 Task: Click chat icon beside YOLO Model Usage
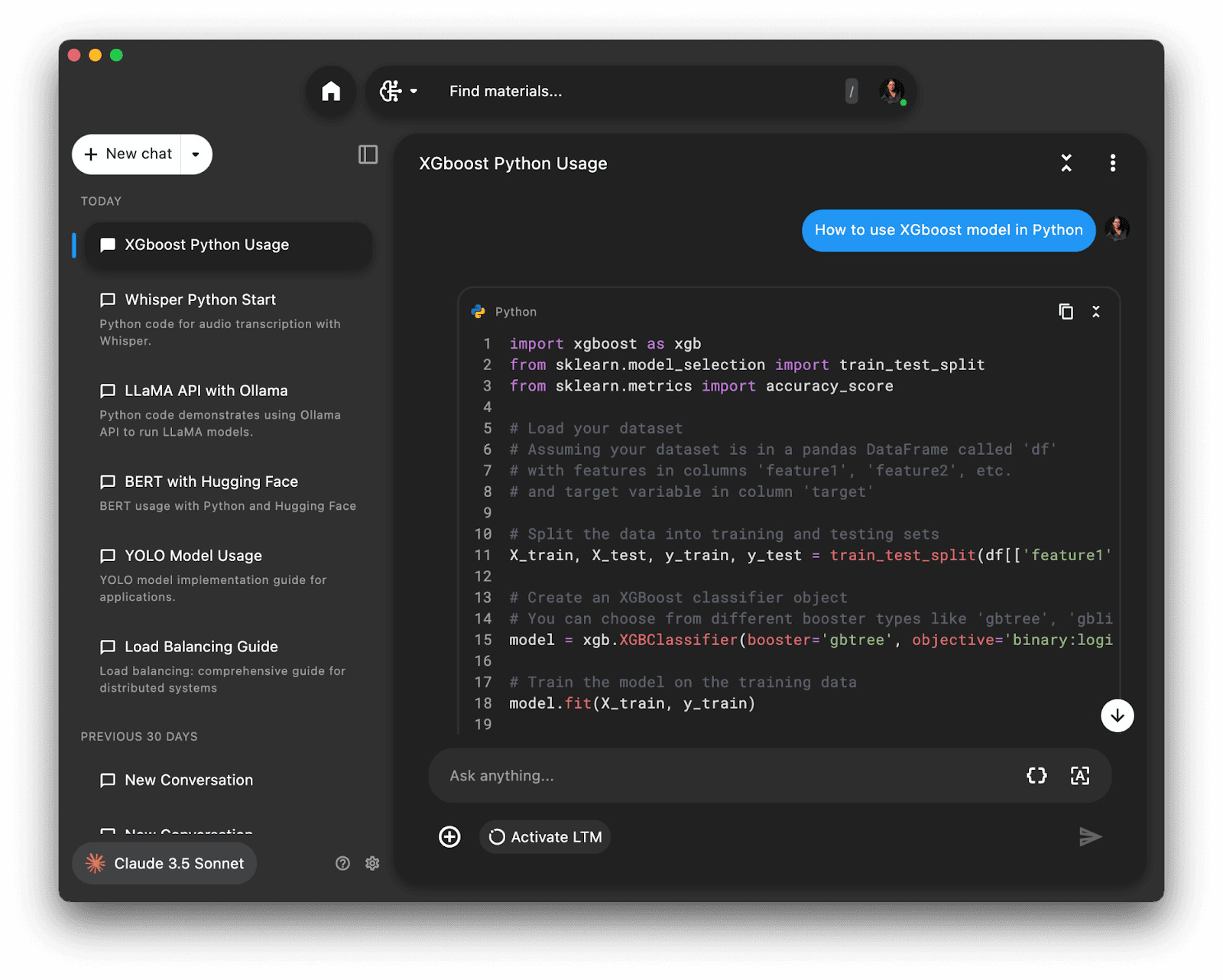(x=108, y=556)
